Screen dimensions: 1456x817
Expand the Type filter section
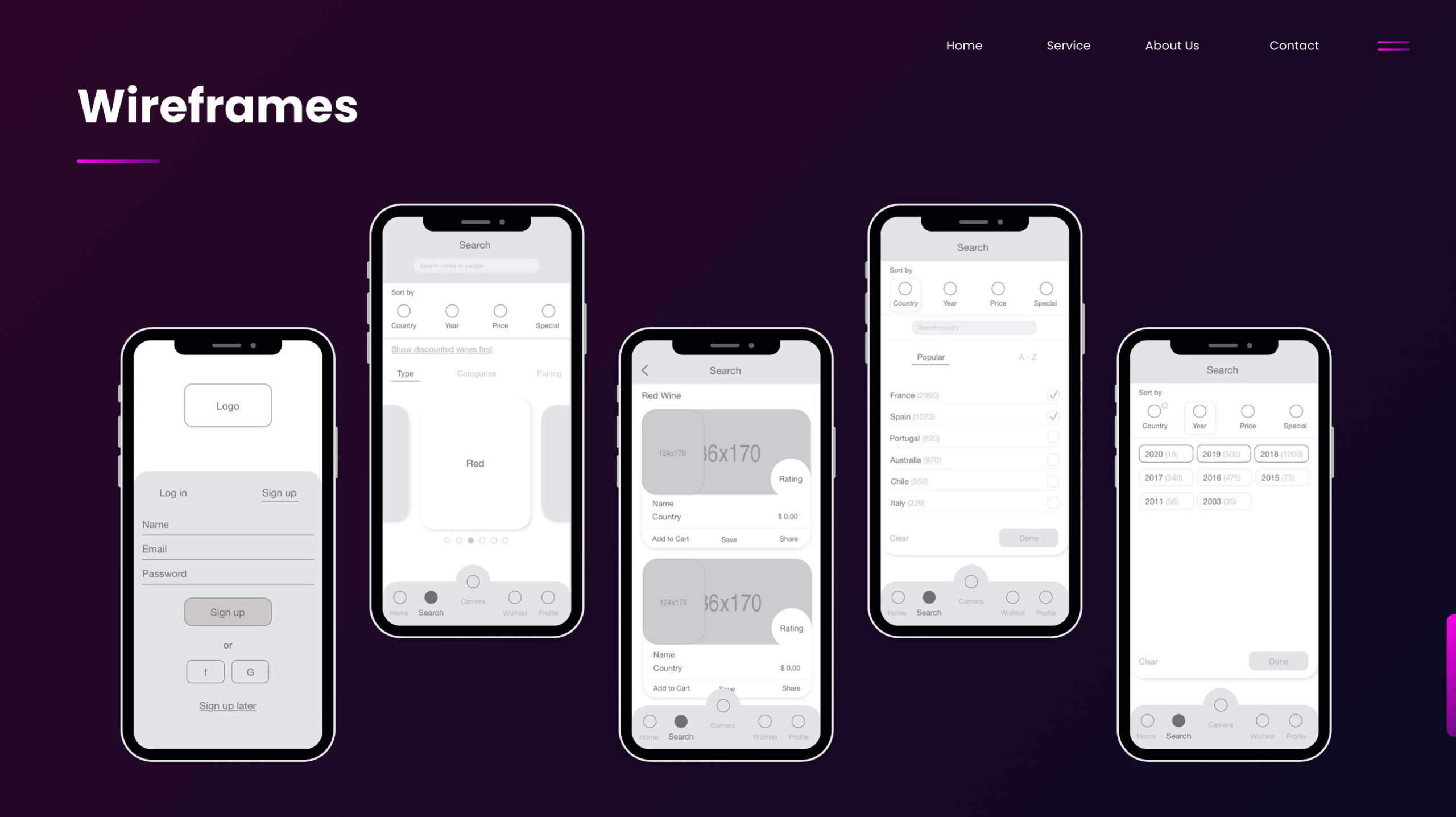[x=404, y=373]
